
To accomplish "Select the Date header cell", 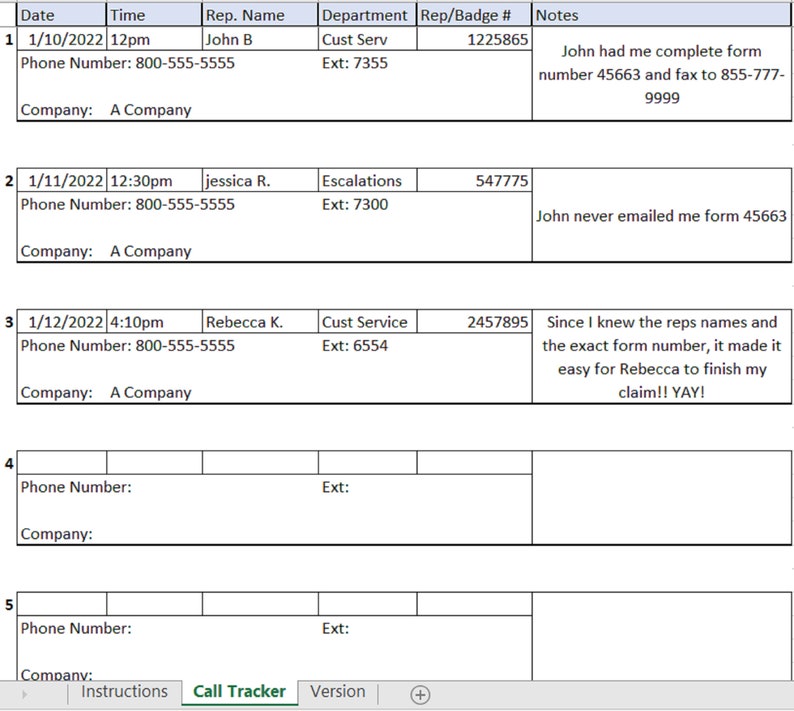I will pyautogui.click(x=62, y=15).
